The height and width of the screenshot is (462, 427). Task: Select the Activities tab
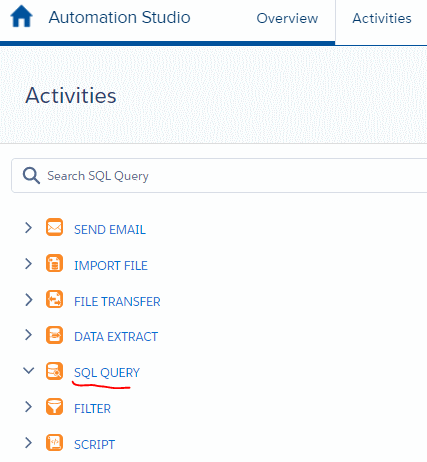point(382,18)
